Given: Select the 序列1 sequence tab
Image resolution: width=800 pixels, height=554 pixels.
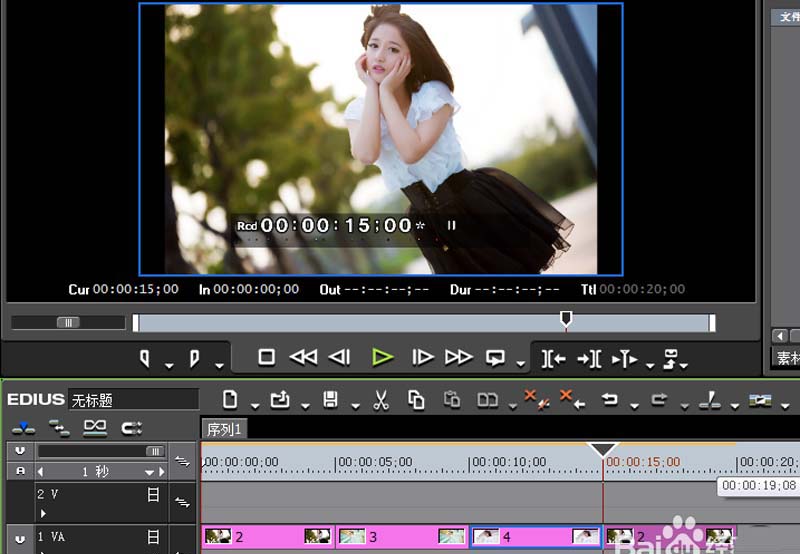Looking at the screenshot, I should coord(225,429).
